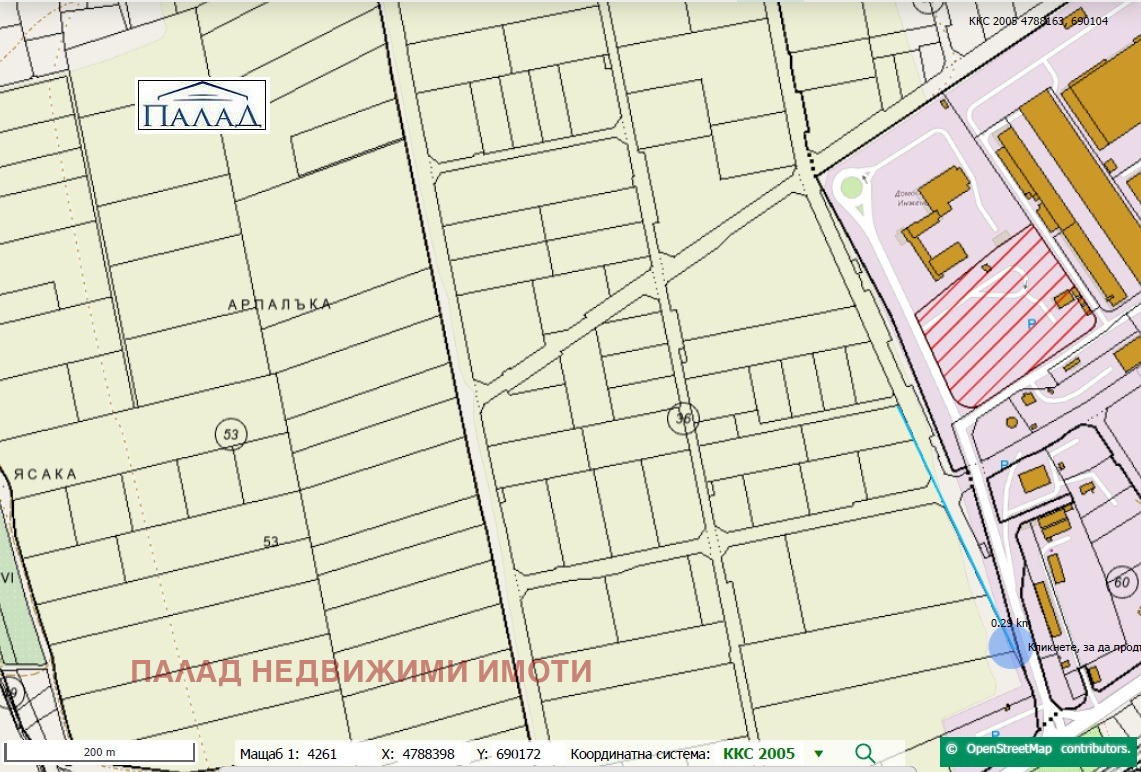Screen dimensions: 1141x772
Task: Click the circled 36 district marker
Action: click(683, 419)
